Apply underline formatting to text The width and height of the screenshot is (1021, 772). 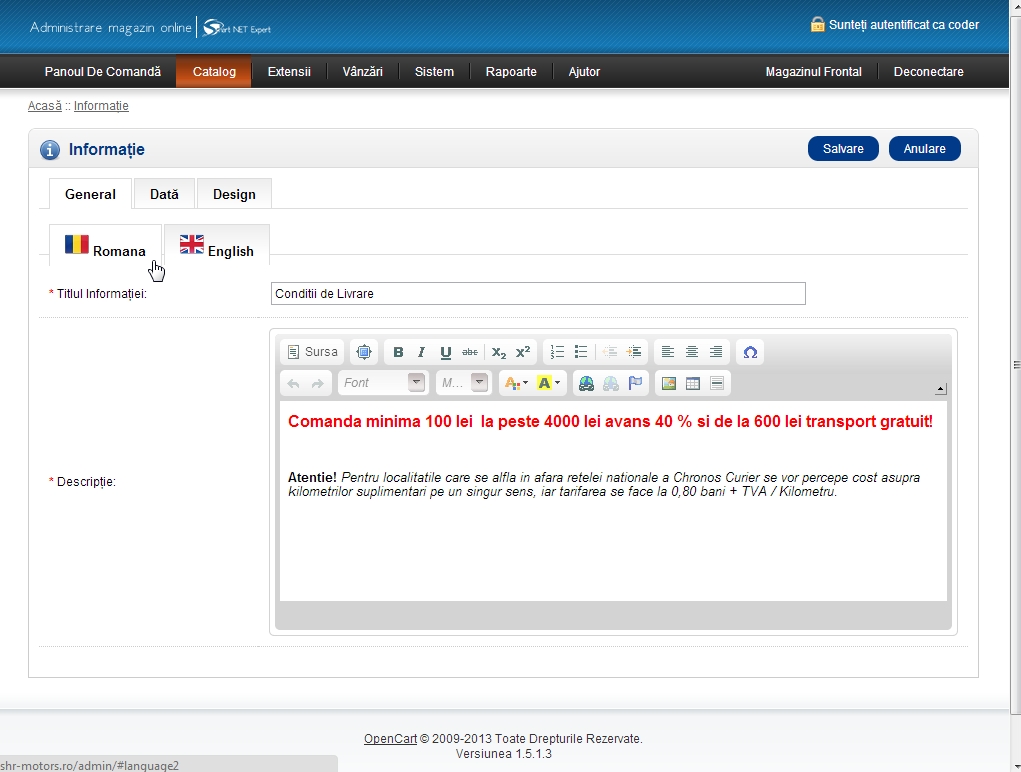(445, 352)
